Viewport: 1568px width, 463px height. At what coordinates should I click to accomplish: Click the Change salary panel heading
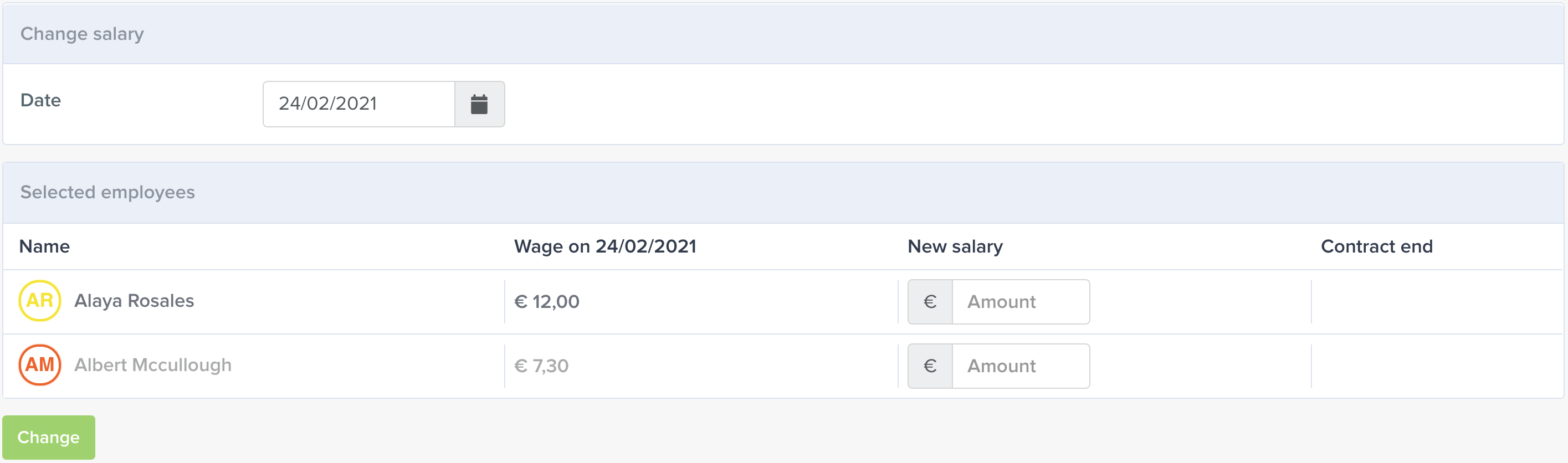pos(82,34)
